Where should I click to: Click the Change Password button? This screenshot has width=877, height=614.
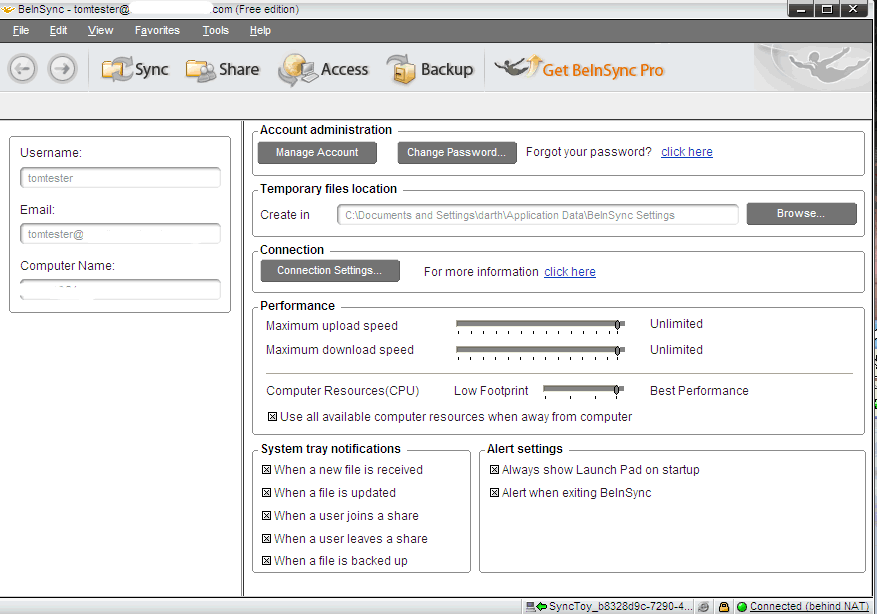(456, 152)
